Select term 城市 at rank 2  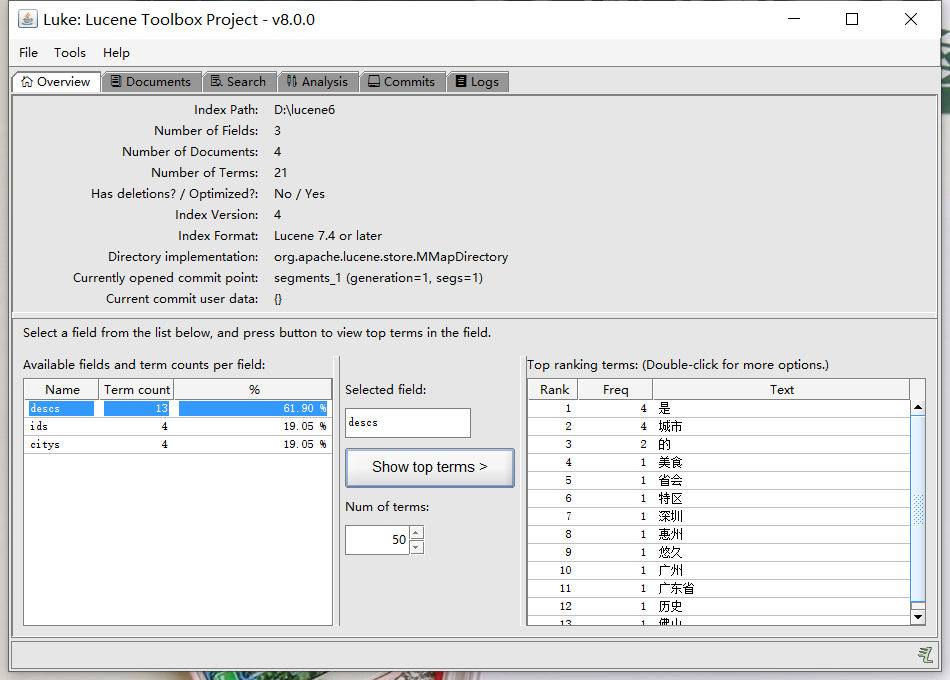click(x=719, y=426)
